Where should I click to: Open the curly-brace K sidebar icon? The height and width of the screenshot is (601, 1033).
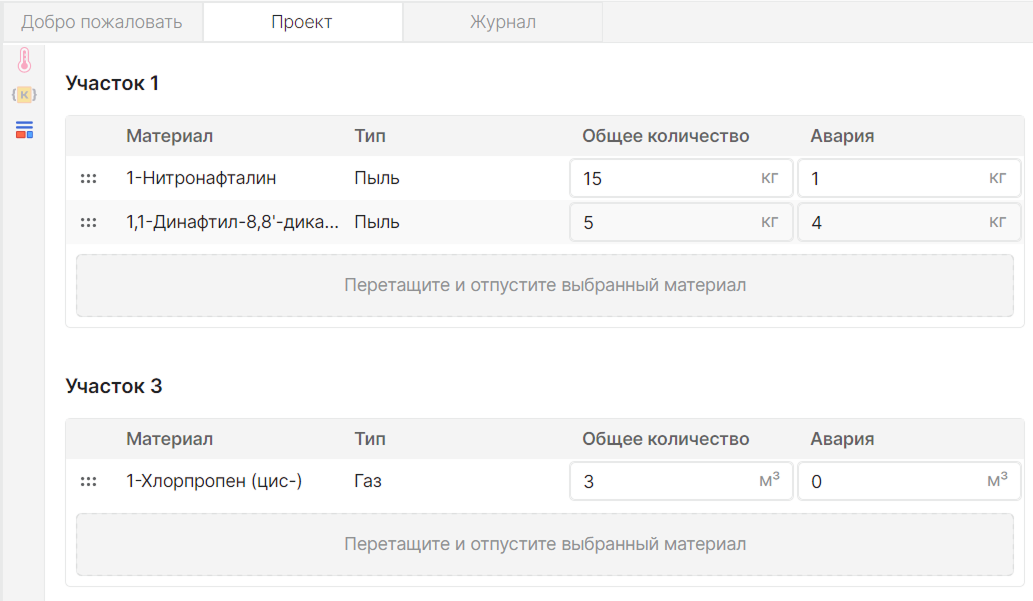[24, 95]
